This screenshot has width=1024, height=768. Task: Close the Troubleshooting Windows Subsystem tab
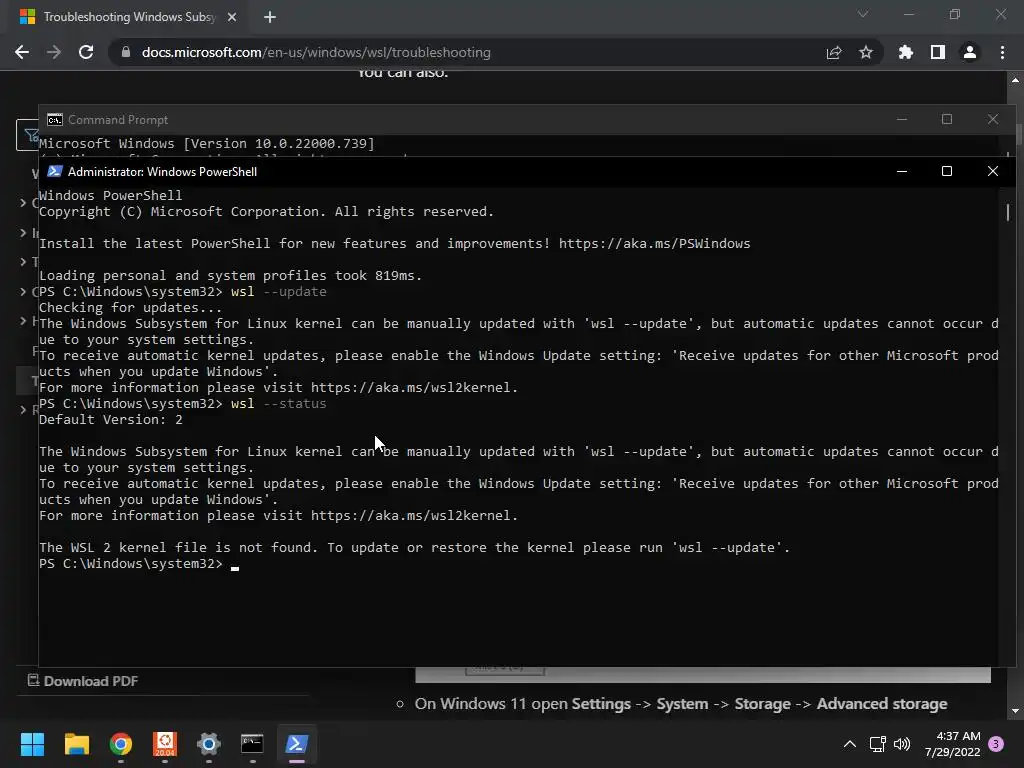tap(232, 17)
